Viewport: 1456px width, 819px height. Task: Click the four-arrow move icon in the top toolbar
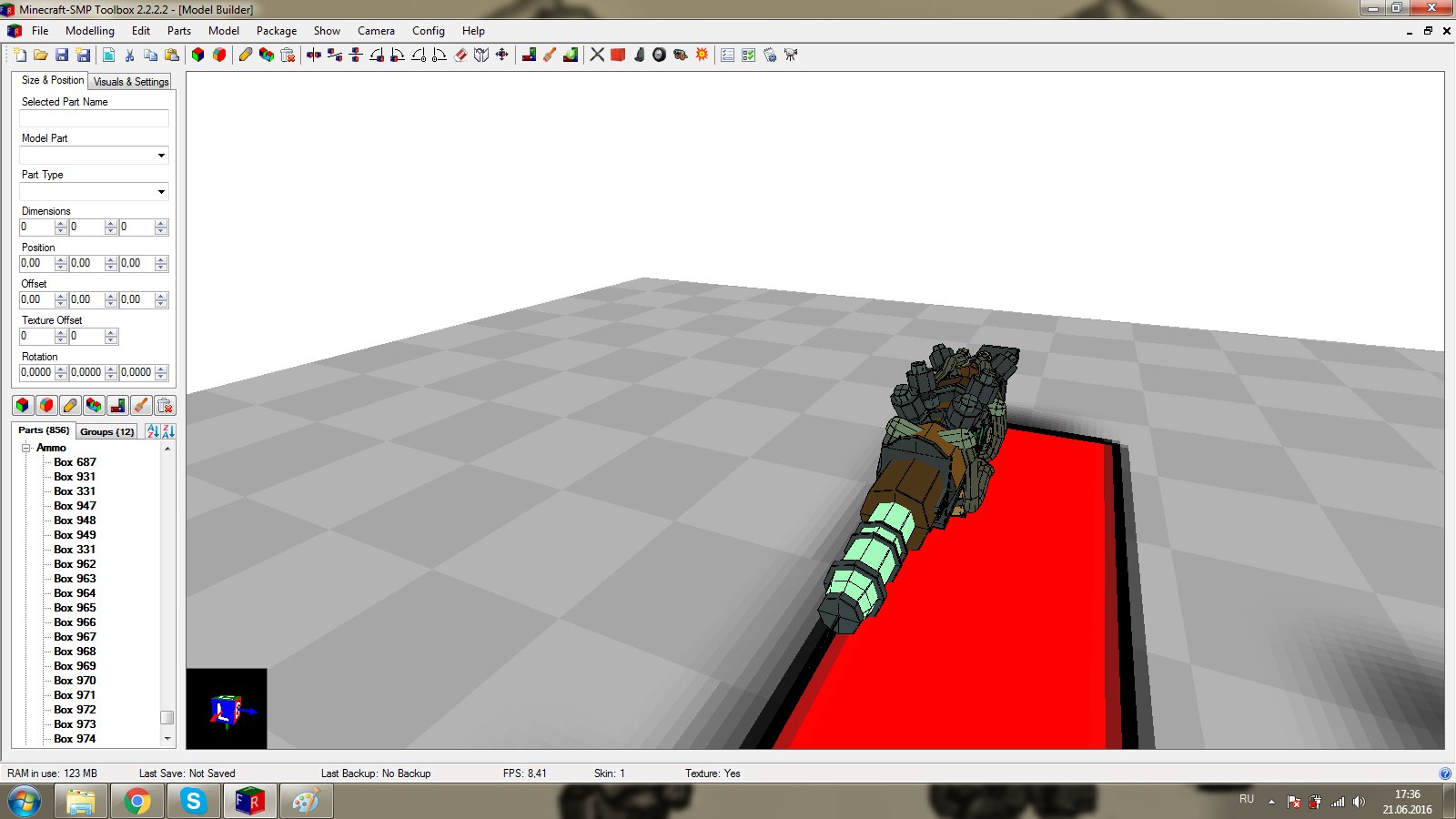pos(502,56)
